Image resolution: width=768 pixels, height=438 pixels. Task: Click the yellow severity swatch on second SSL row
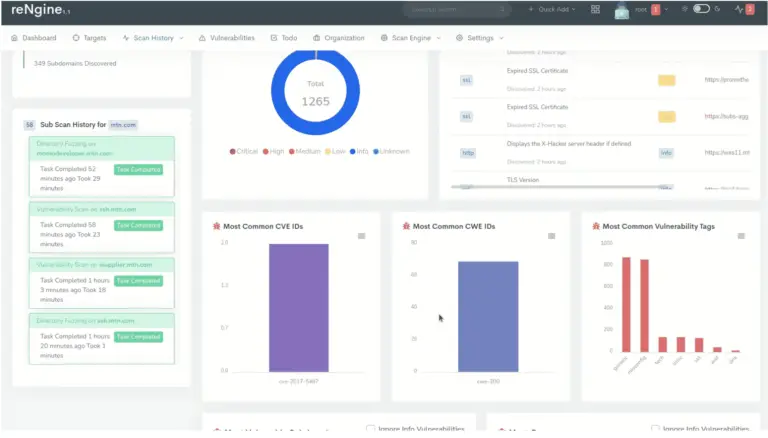667,117
